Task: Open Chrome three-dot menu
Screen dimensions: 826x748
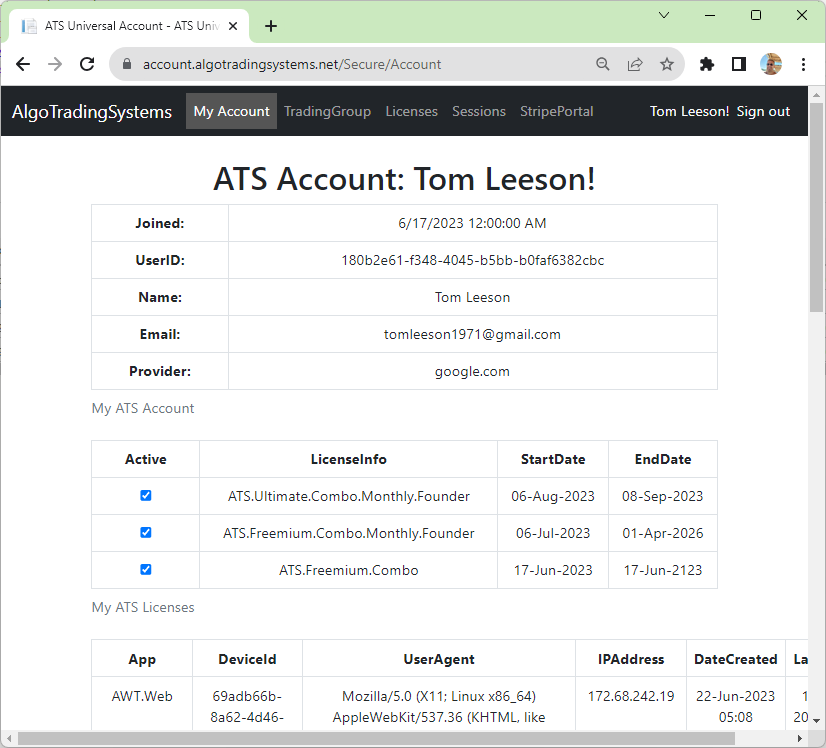Action: pos(803,64)
